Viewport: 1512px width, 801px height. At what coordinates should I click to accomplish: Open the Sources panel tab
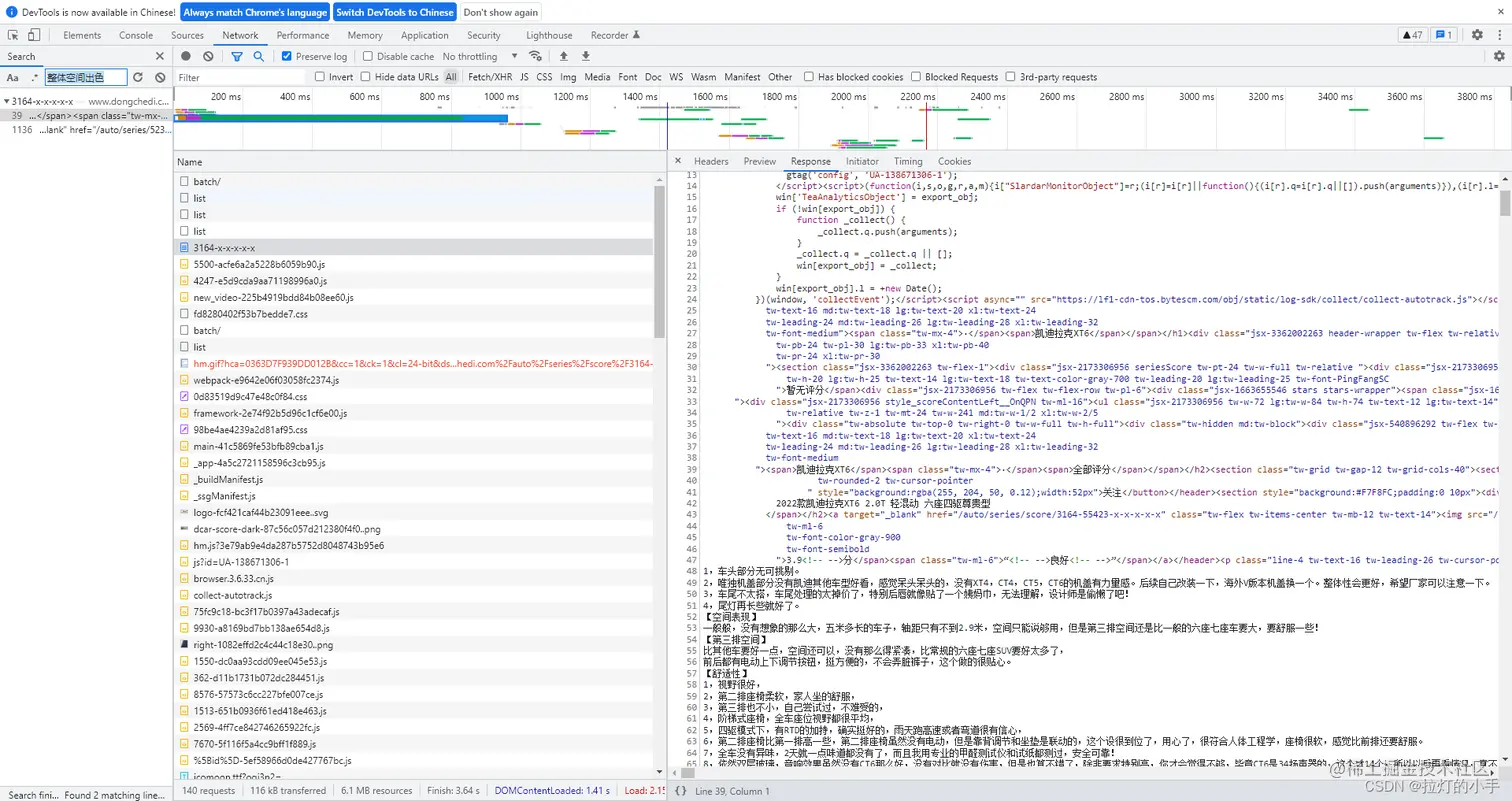point(187,35)
